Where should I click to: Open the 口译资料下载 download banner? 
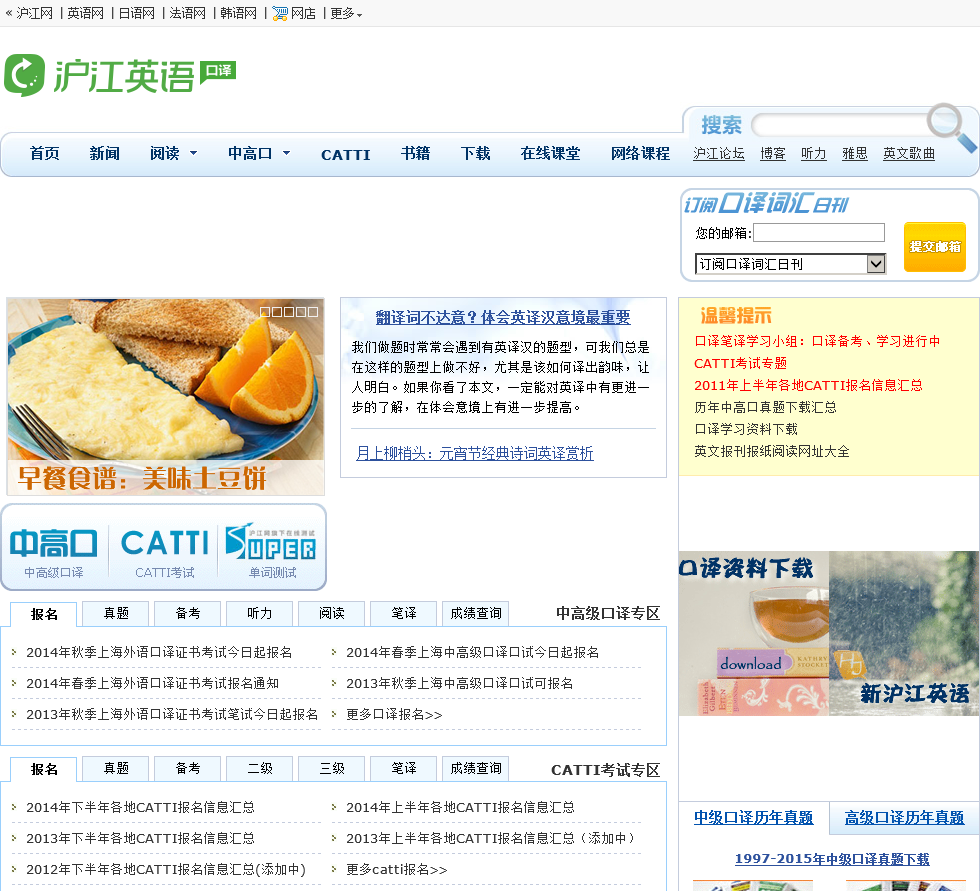[x=754, y=633]
